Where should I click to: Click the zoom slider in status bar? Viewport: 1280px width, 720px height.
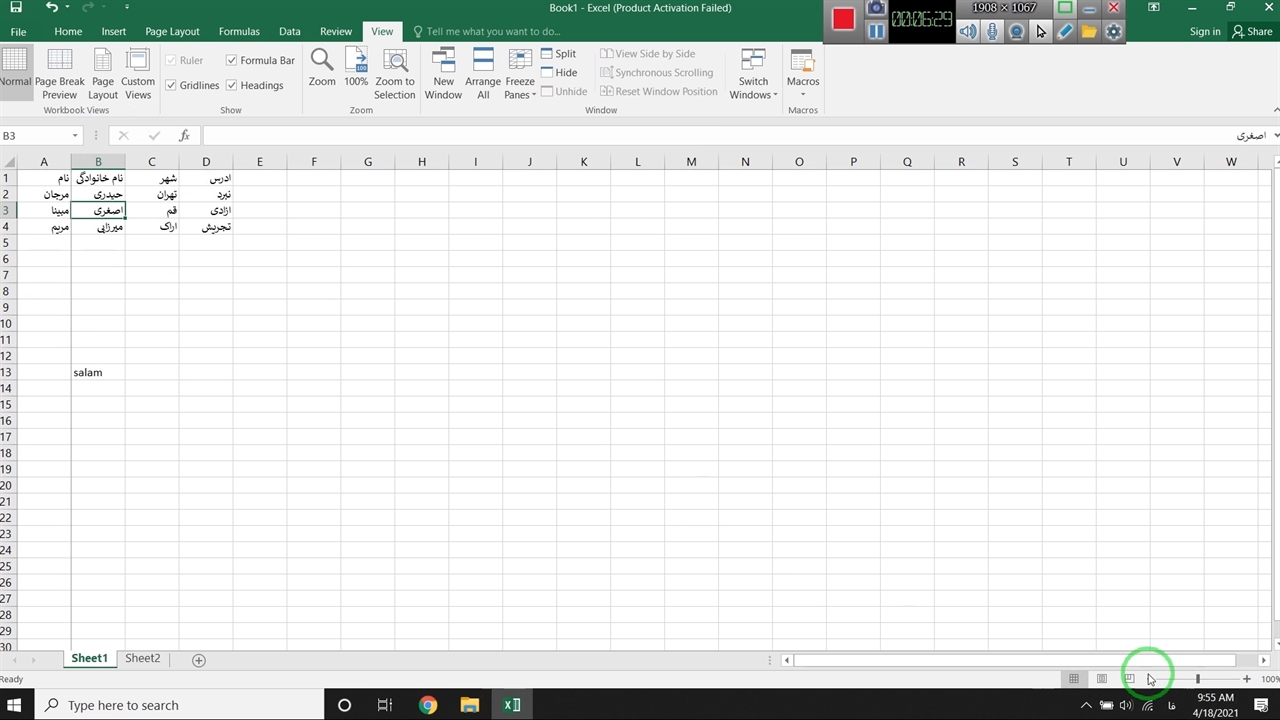point(1197,679)
